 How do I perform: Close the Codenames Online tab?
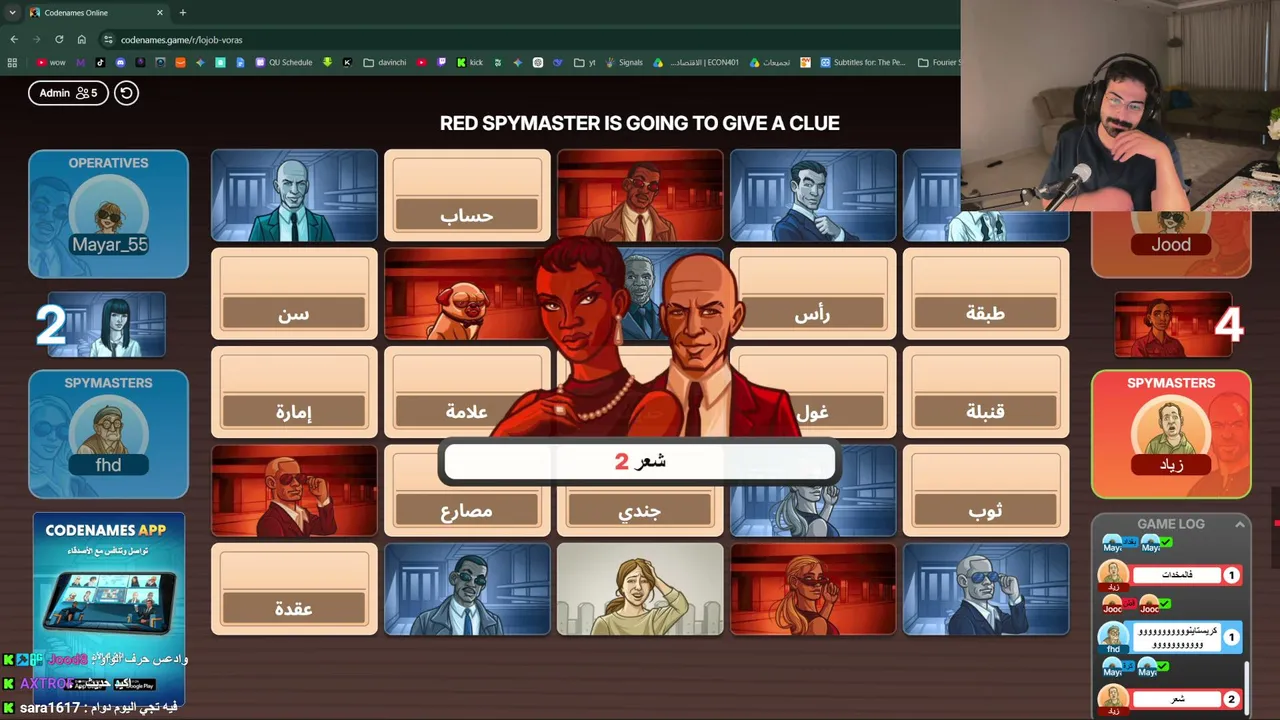tap(160, 13)
